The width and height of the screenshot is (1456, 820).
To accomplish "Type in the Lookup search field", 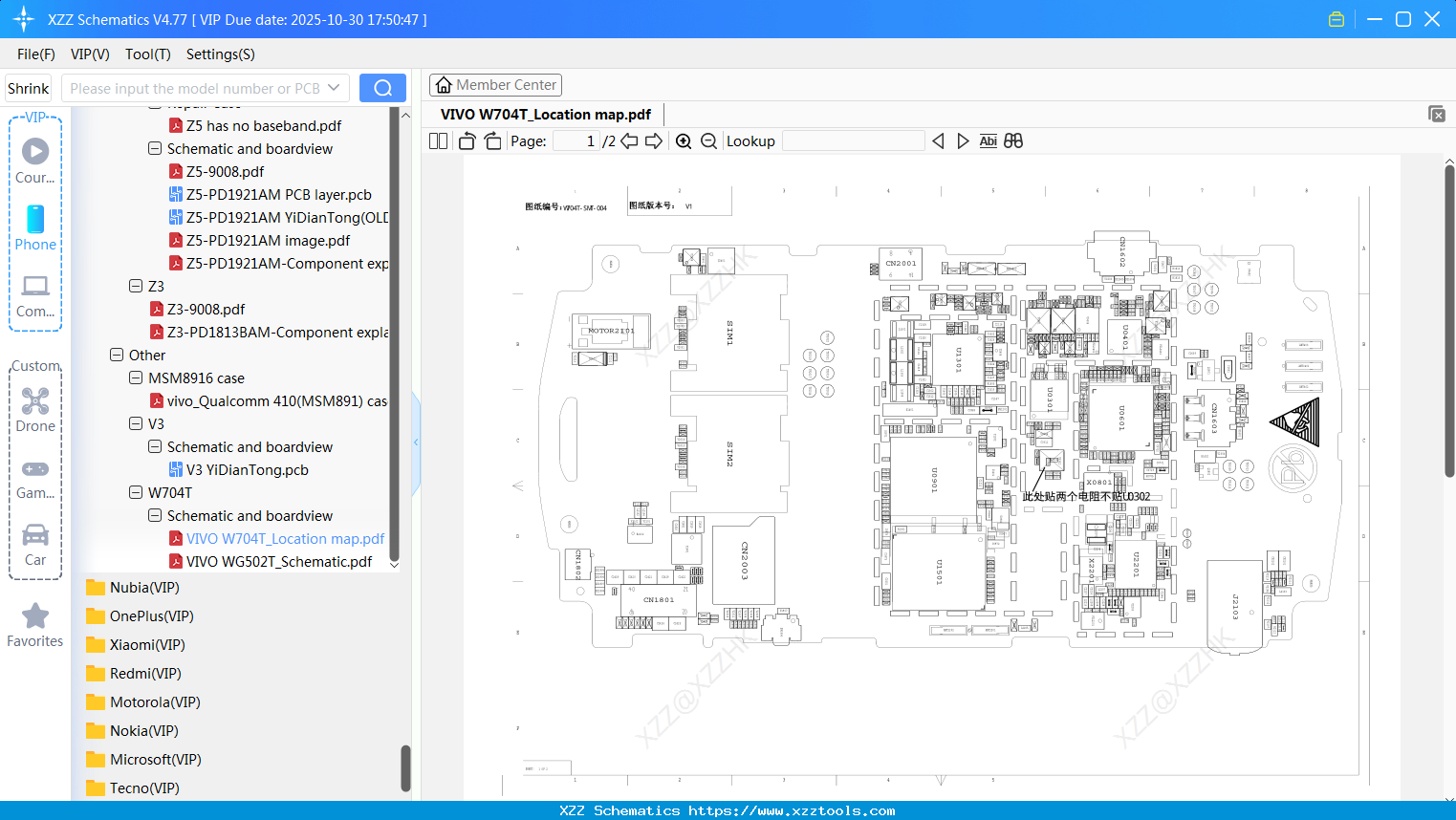I will [x=854, y=140].
